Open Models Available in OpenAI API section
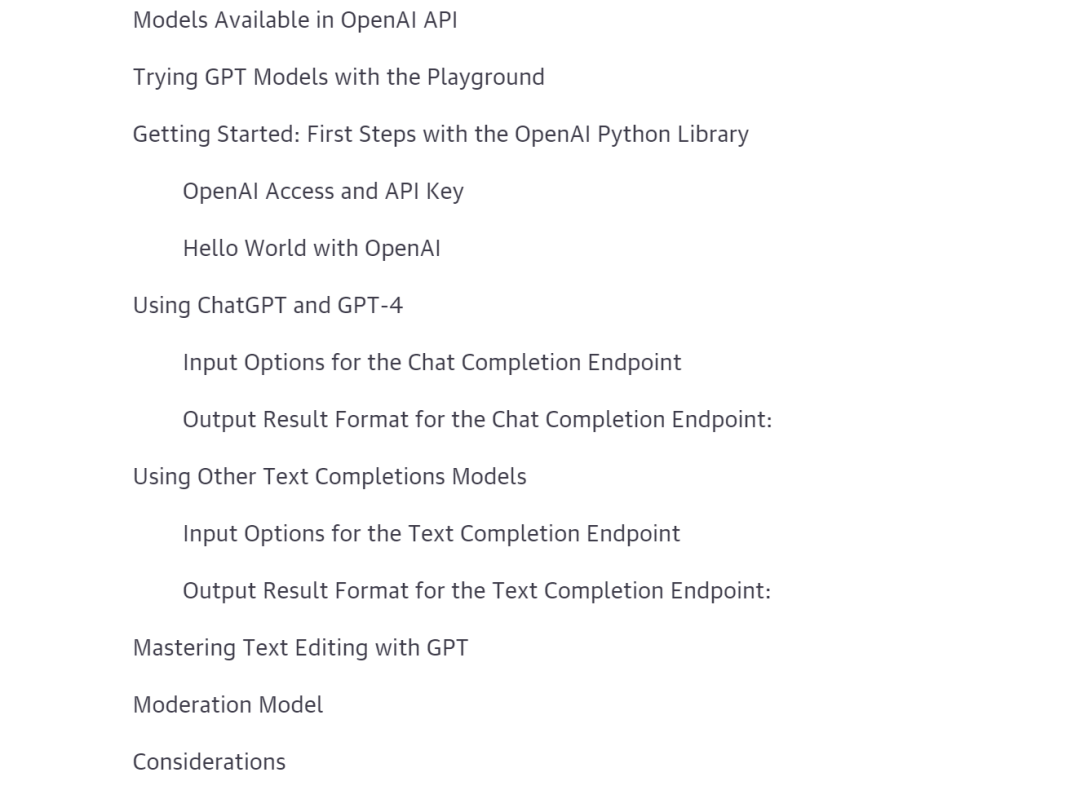Screen dimensions: 1080x799 295,21
